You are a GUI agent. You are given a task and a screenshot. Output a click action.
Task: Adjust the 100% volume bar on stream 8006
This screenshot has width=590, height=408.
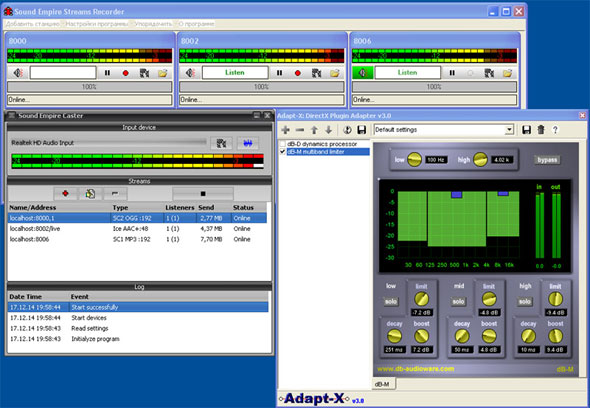tap(434, 87)
